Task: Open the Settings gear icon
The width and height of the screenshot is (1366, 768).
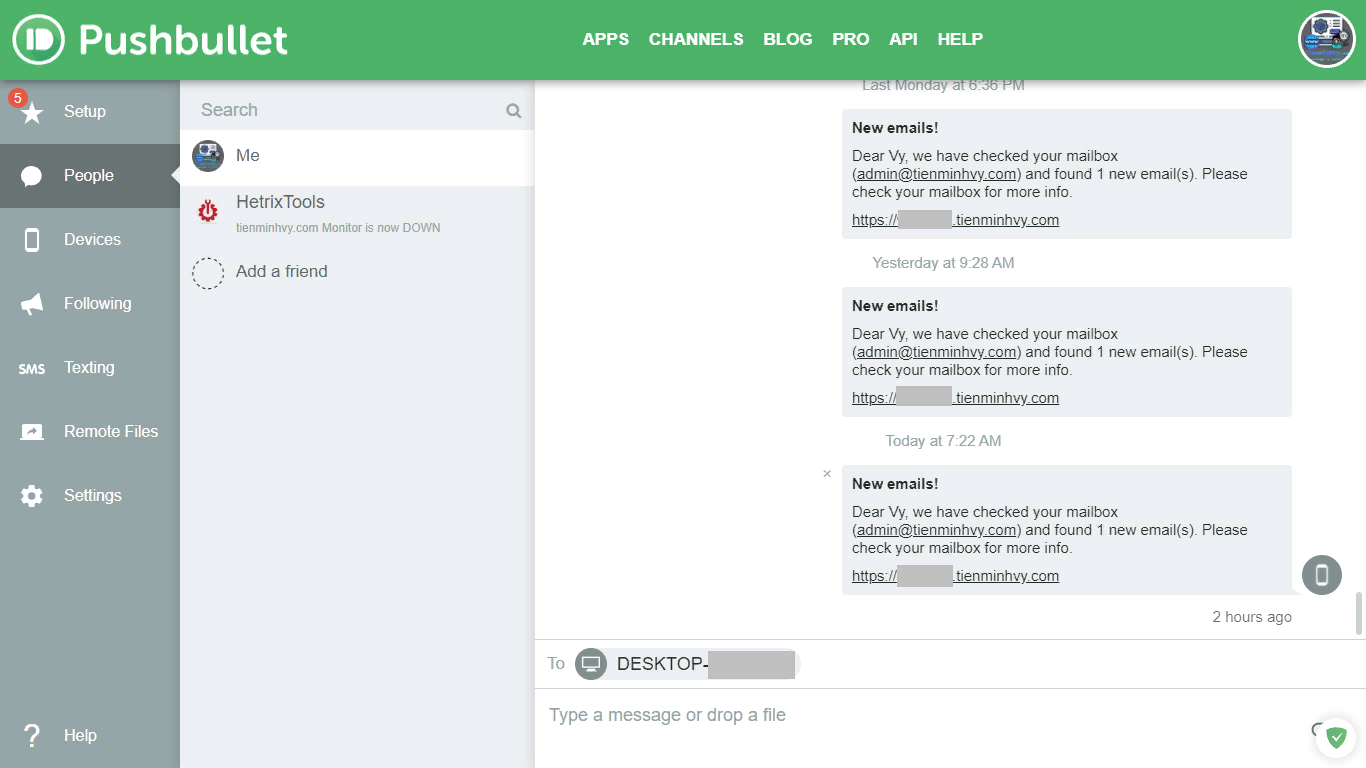Action: [x=32, y=496]
